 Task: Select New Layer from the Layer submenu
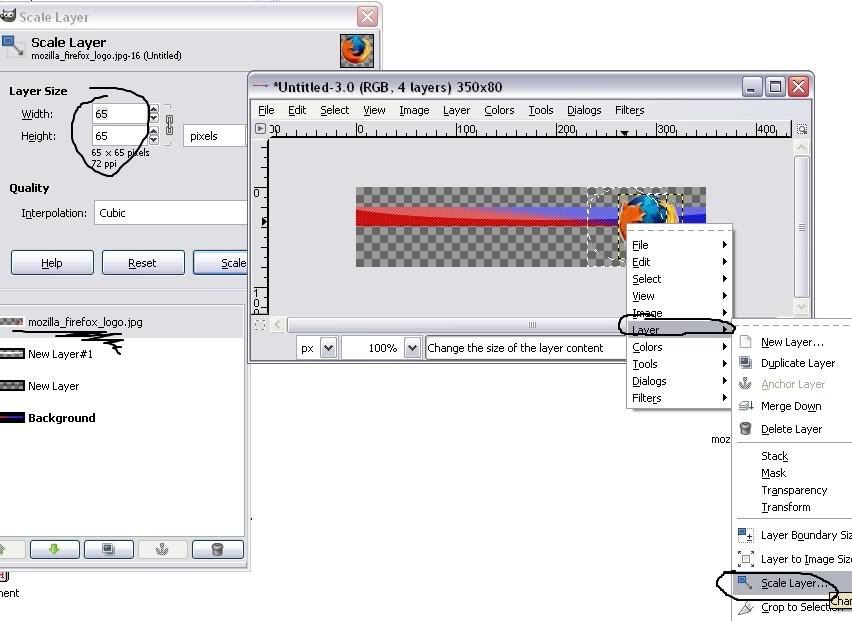791,342
